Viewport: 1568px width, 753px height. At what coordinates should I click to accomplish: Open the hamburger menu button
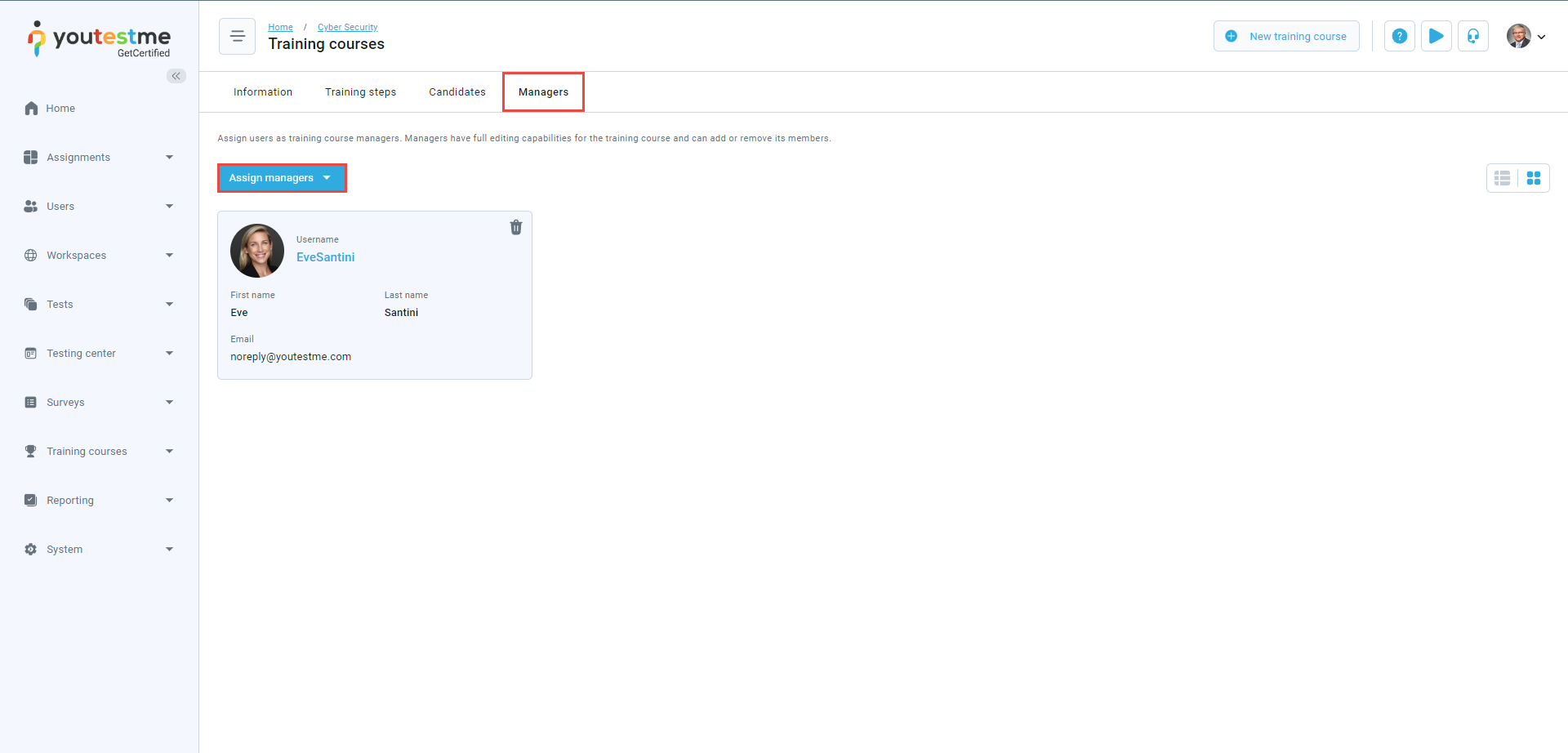coord(238,36)
